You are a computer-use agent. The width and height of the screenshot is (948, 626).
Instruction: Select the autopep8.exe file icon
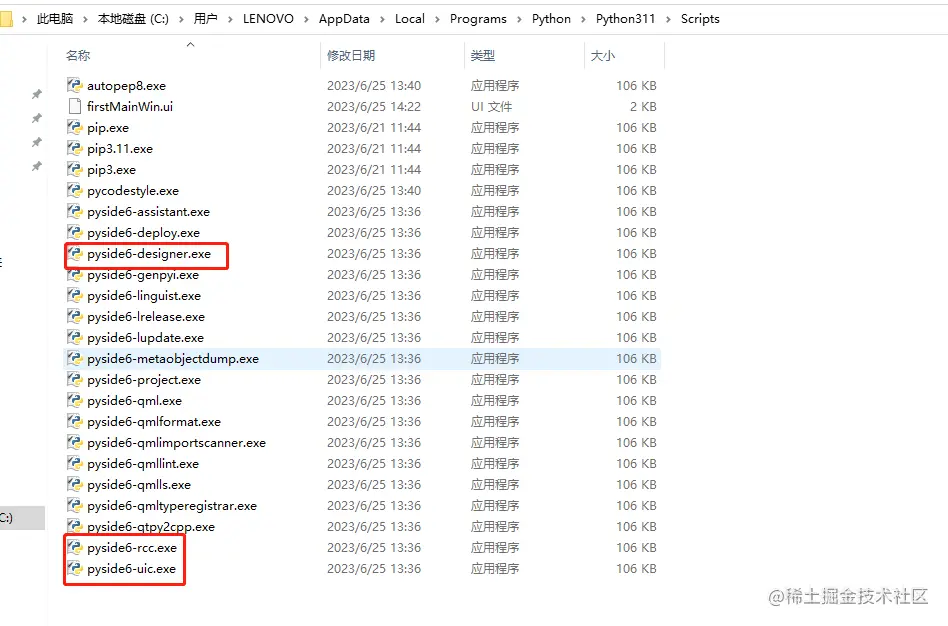coord(74,85)
